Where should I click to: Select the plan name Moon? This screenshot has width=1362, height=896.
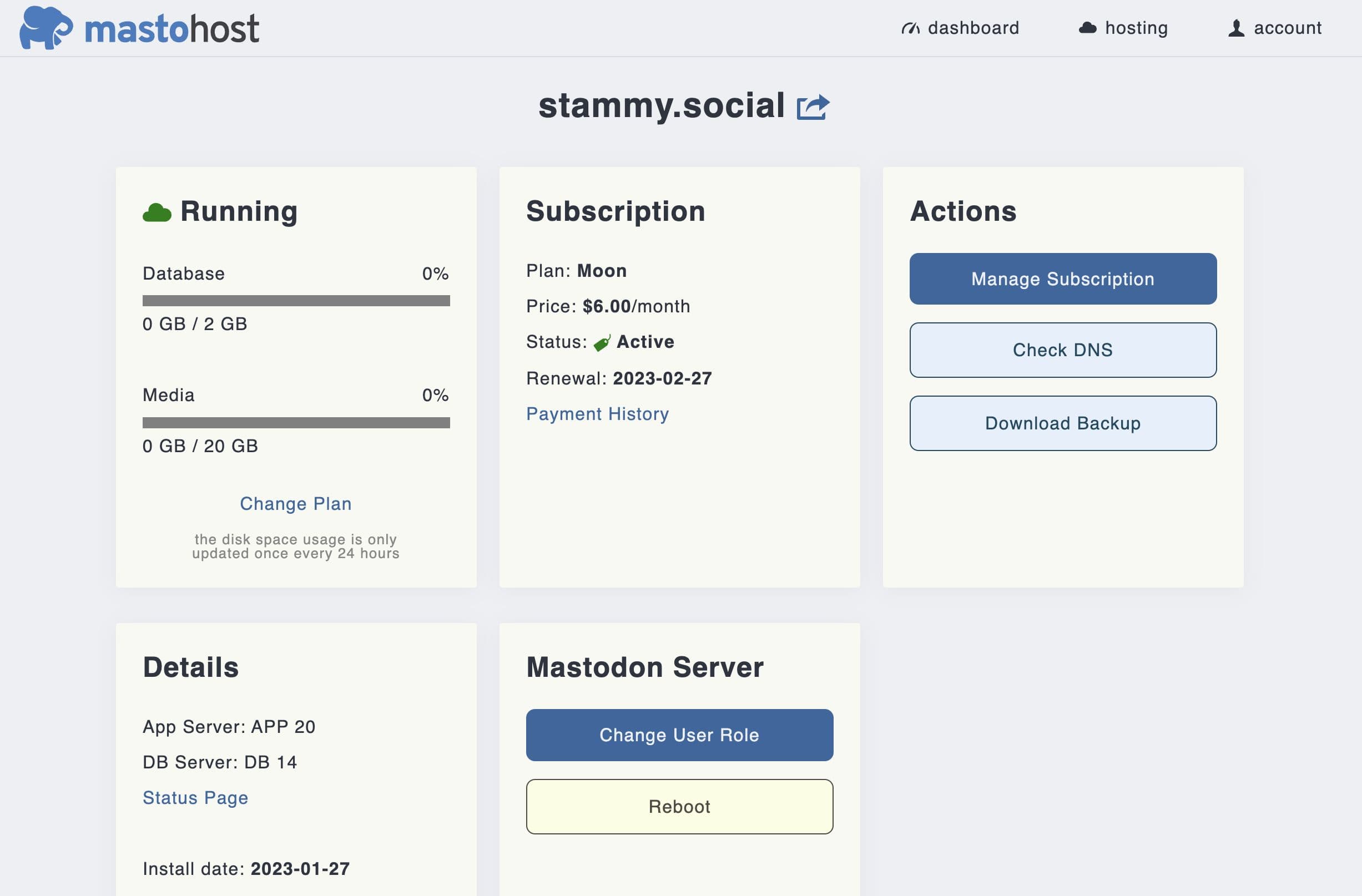coord(602,271)
